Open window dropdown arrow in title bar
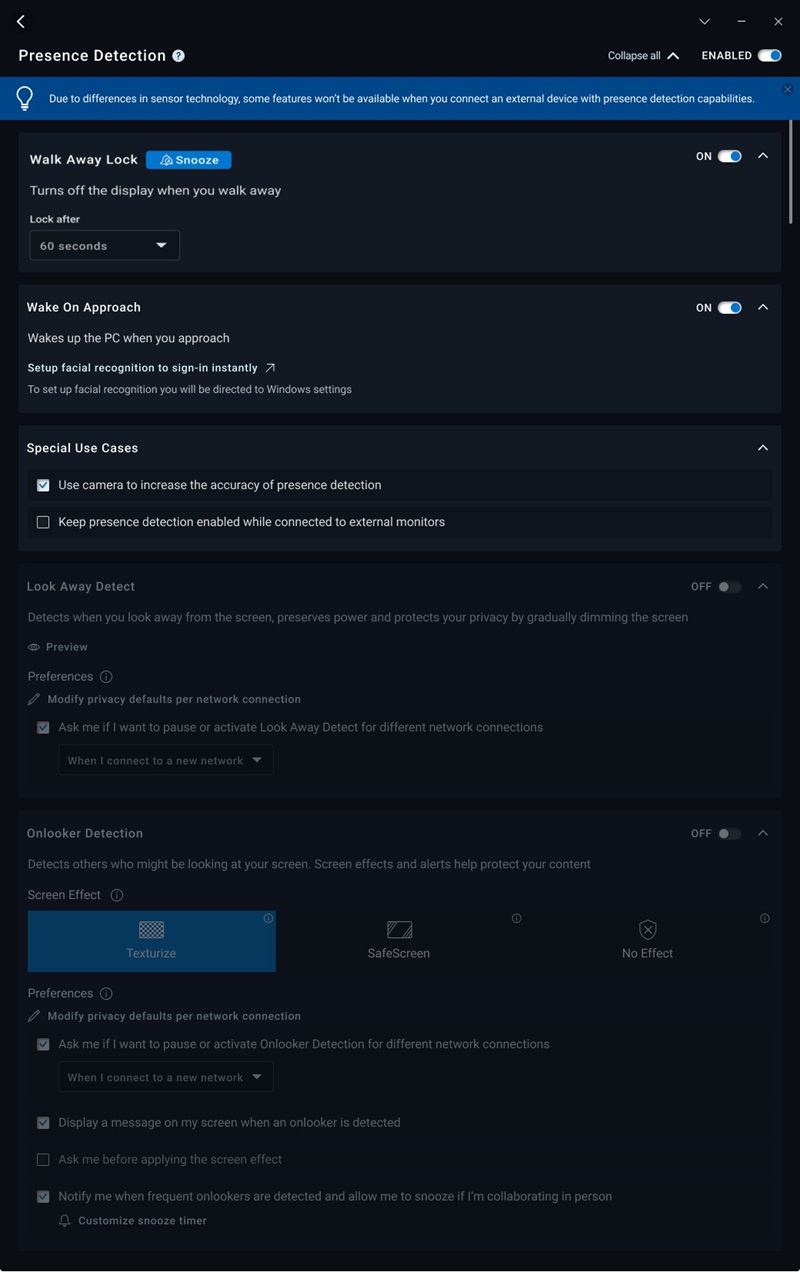 [704, 21]
